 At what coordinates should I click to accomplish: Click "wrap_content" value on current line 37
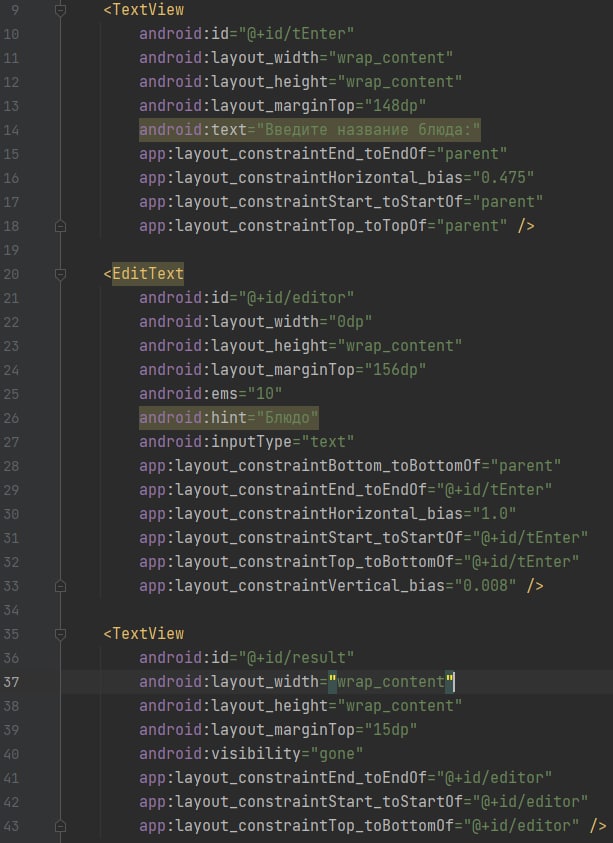(x=390, y=682)
